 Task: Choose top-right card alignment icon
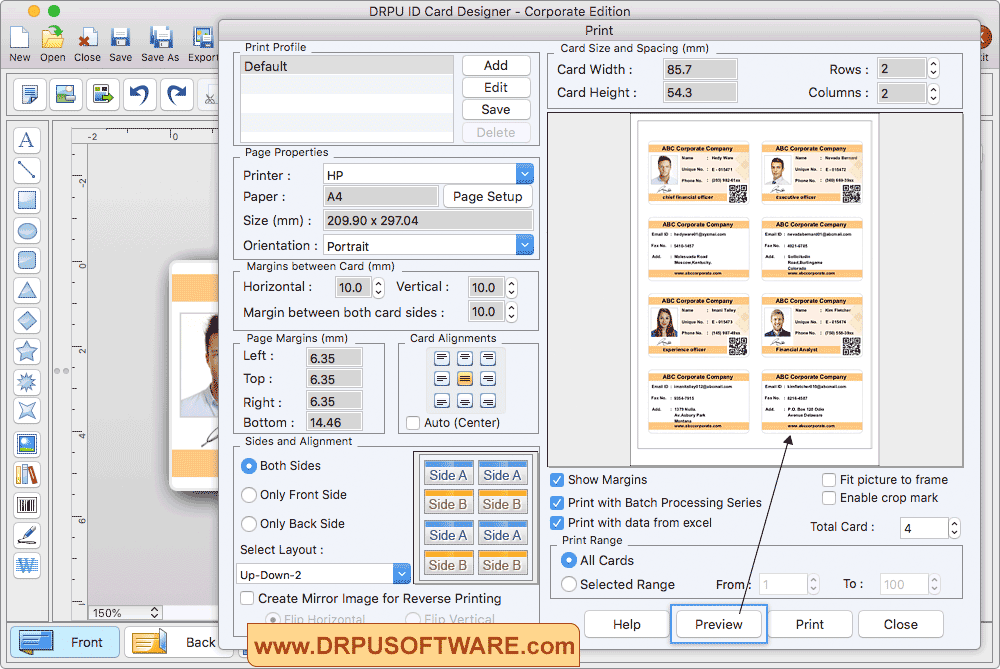pos(488,358)
